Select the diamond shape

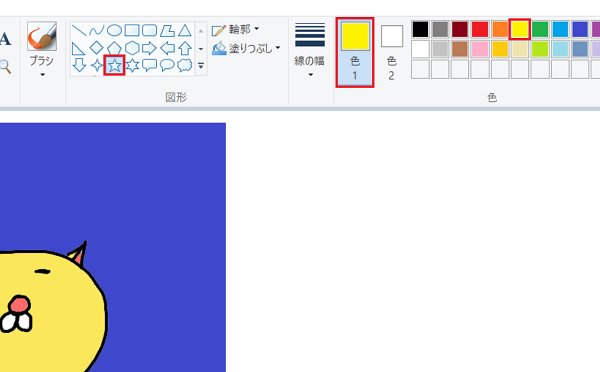click(x=96, y=48)
